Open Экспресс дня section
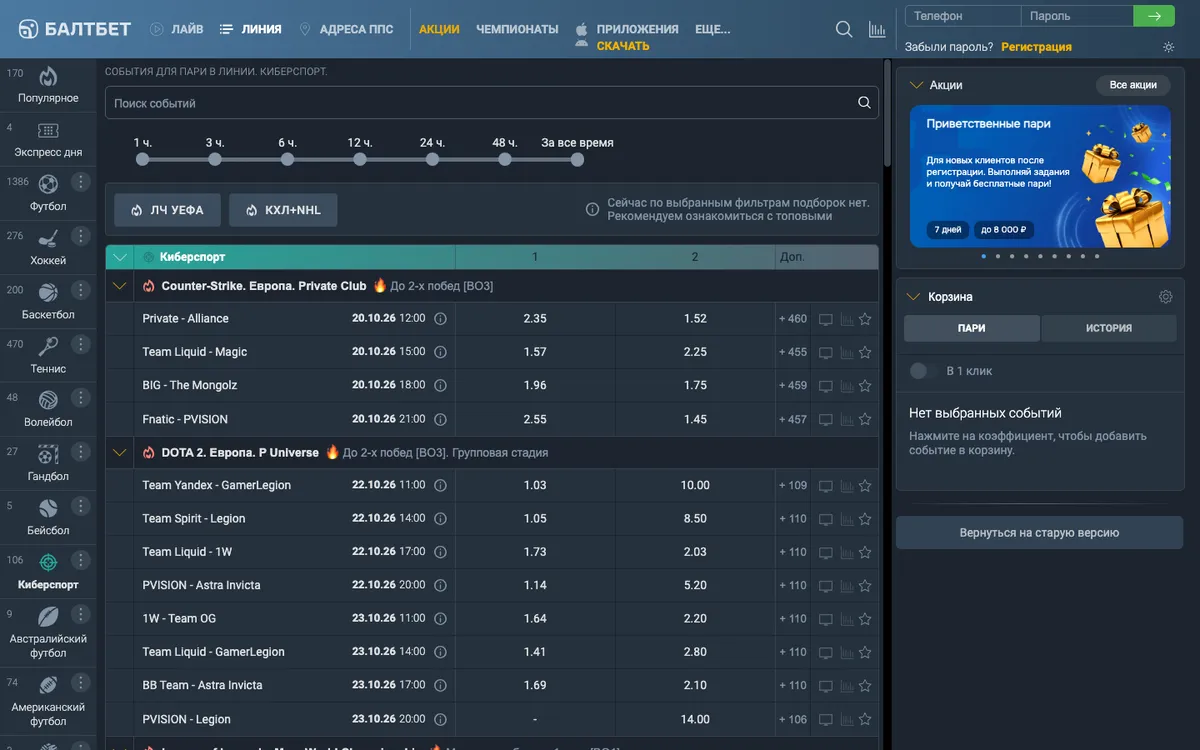 pos(48,139)
